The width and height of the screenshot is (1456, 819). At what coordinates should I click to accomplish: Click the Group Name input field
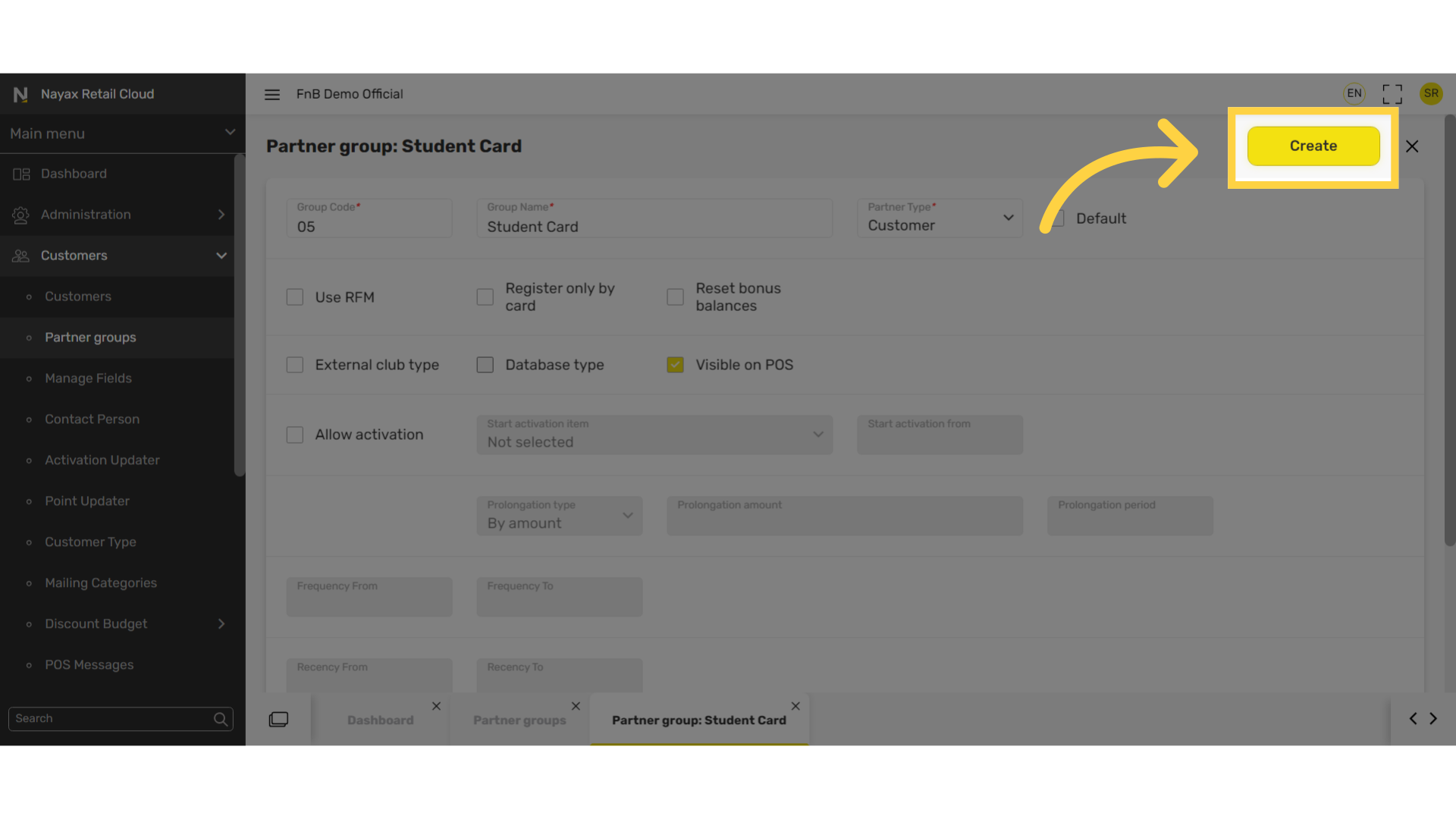654,218
